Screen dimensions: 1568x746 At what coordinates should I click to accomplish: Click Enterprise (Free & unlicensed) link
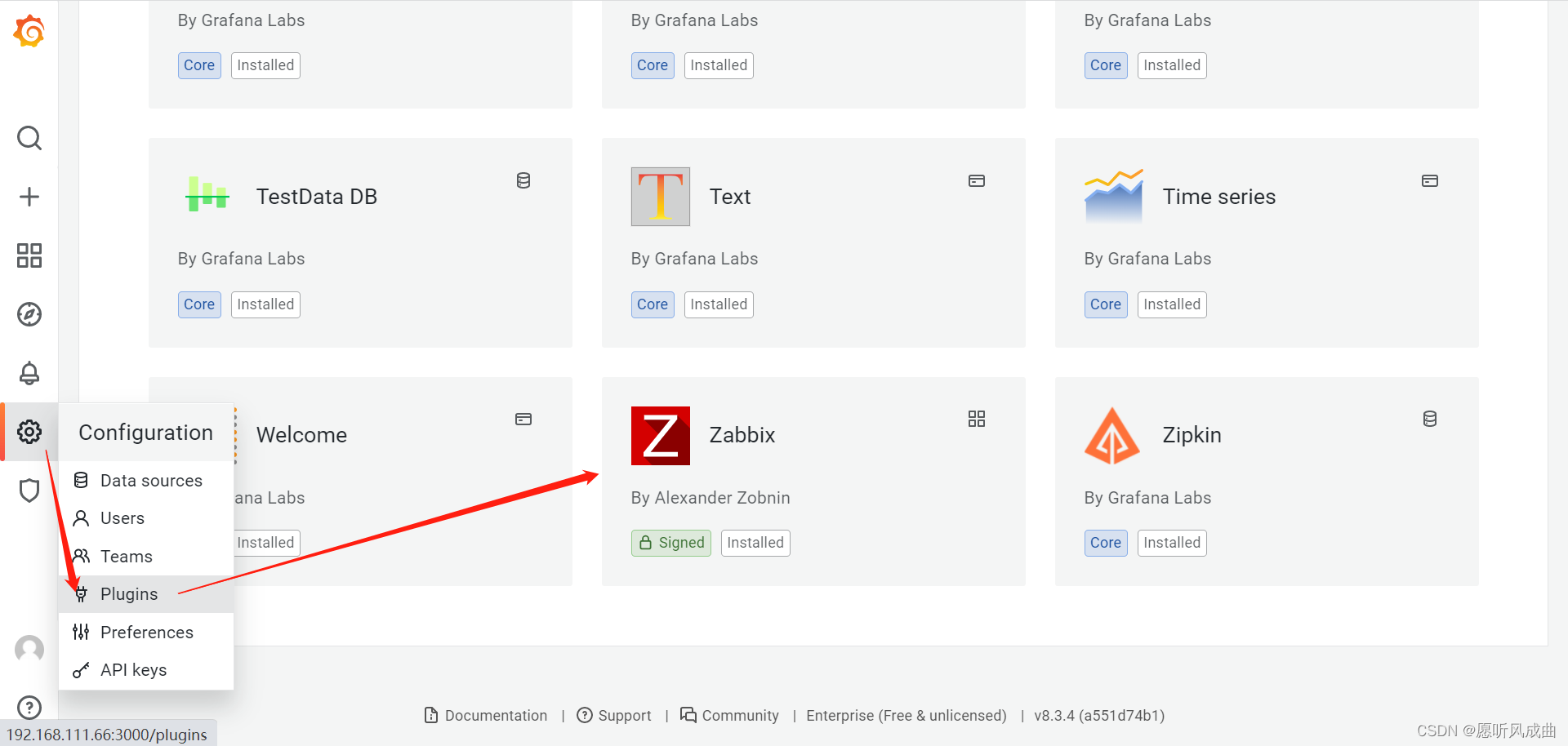pyautogui.click(x=906, y=716)
